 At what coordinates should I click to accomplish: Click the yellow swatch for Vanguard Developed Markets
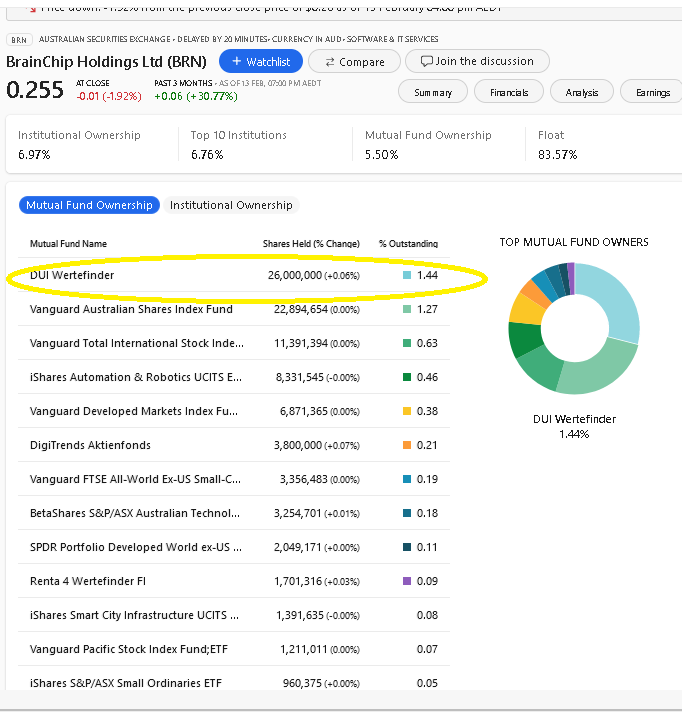click(407, 411)
